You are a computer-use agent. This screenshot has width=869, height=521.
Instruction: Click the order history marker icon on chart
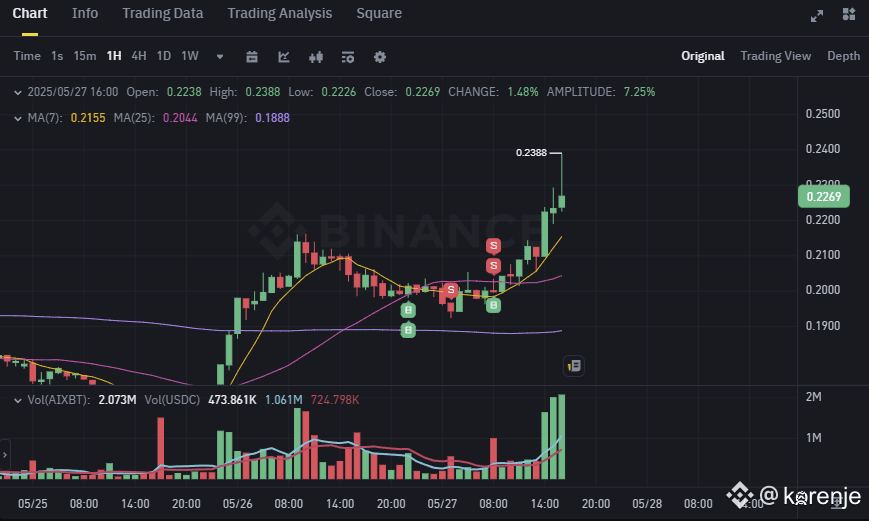pyautogui.click(x=574, y=366)
